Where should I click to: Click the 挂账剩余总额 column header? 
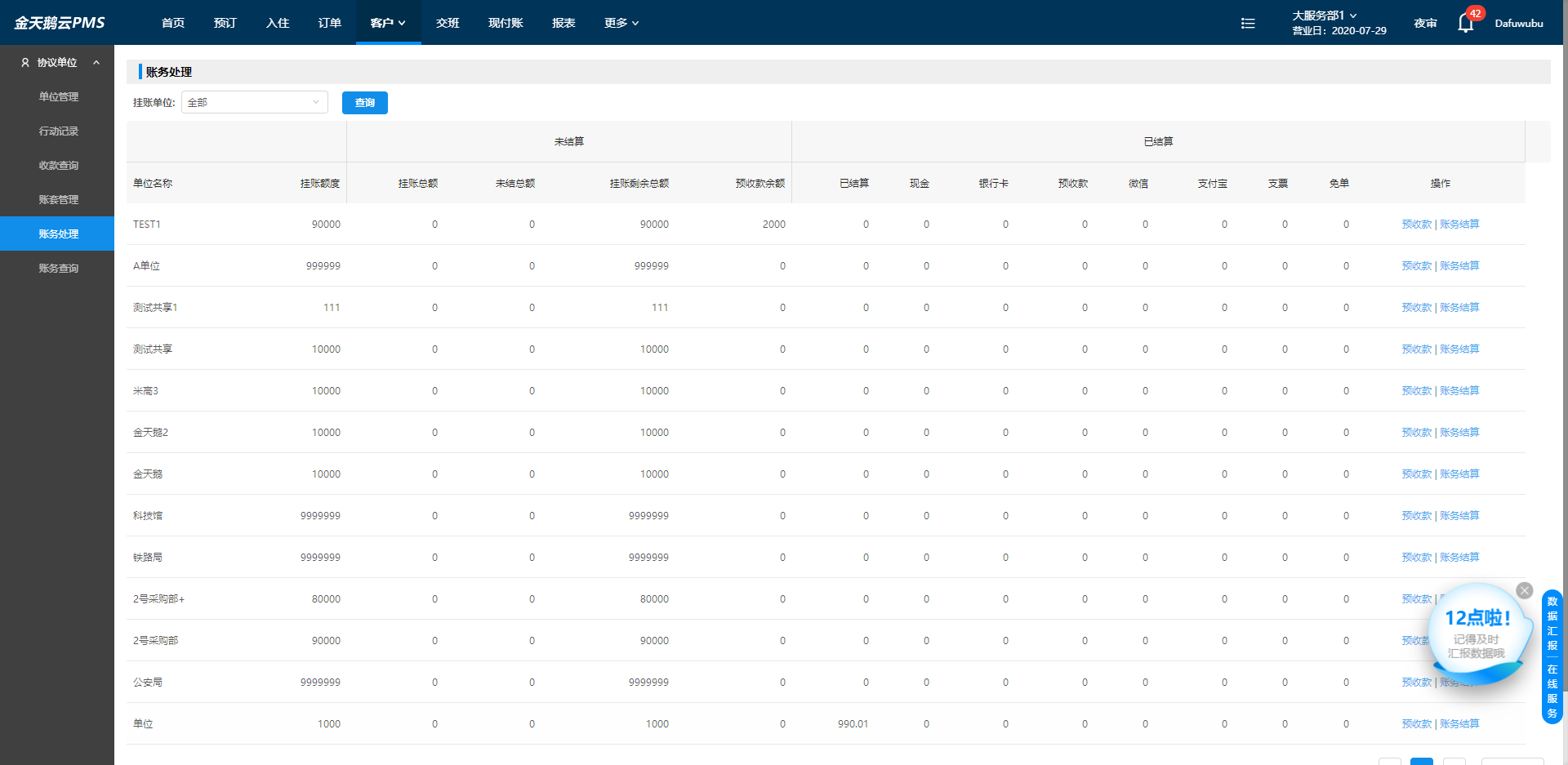639,183
